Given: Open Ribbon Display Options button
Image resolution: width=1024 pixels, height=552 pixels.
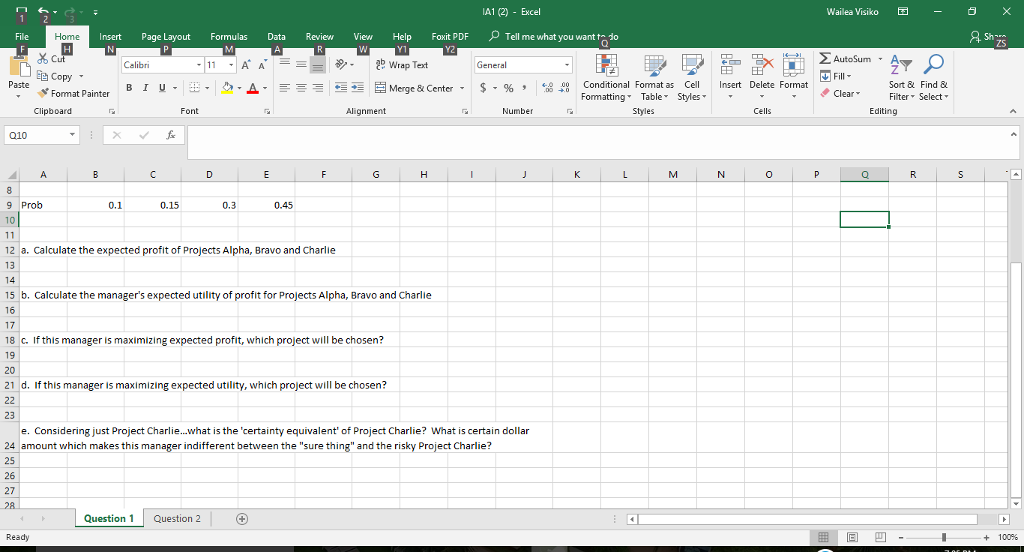Looking at the screenshot, I should [903, 12].
